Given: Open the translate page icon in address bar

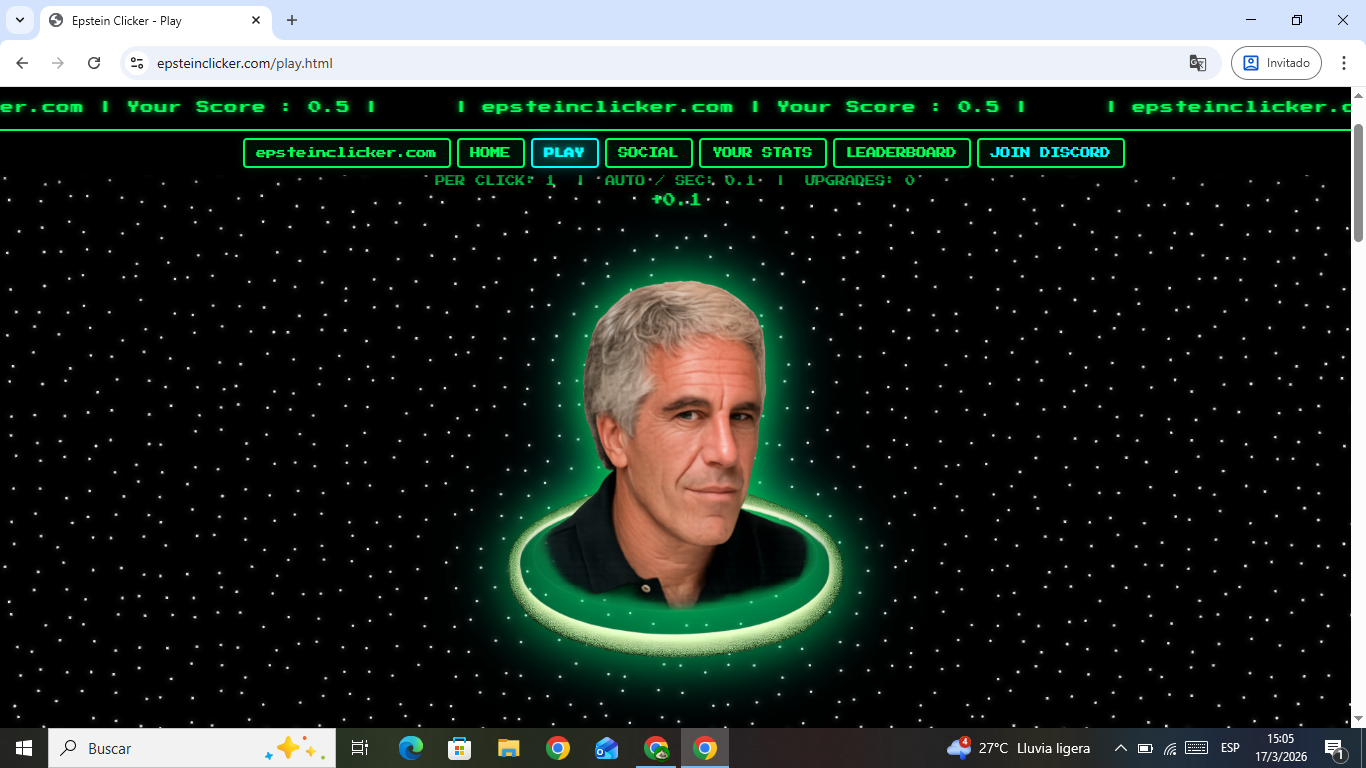Looking at the screenshot, I should [1197, 63].
